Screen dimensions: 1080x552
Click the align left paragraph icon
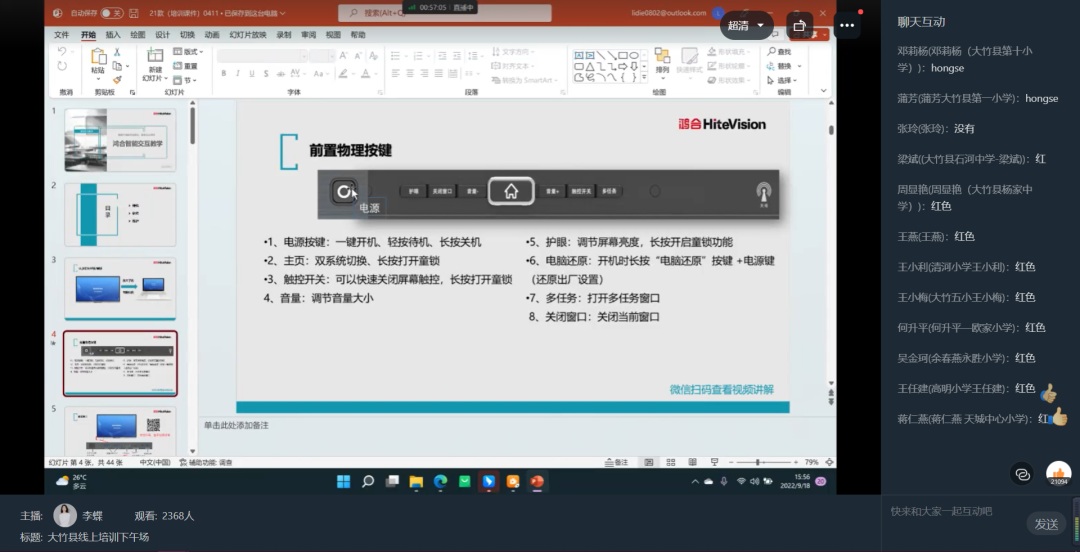point(395,74)
